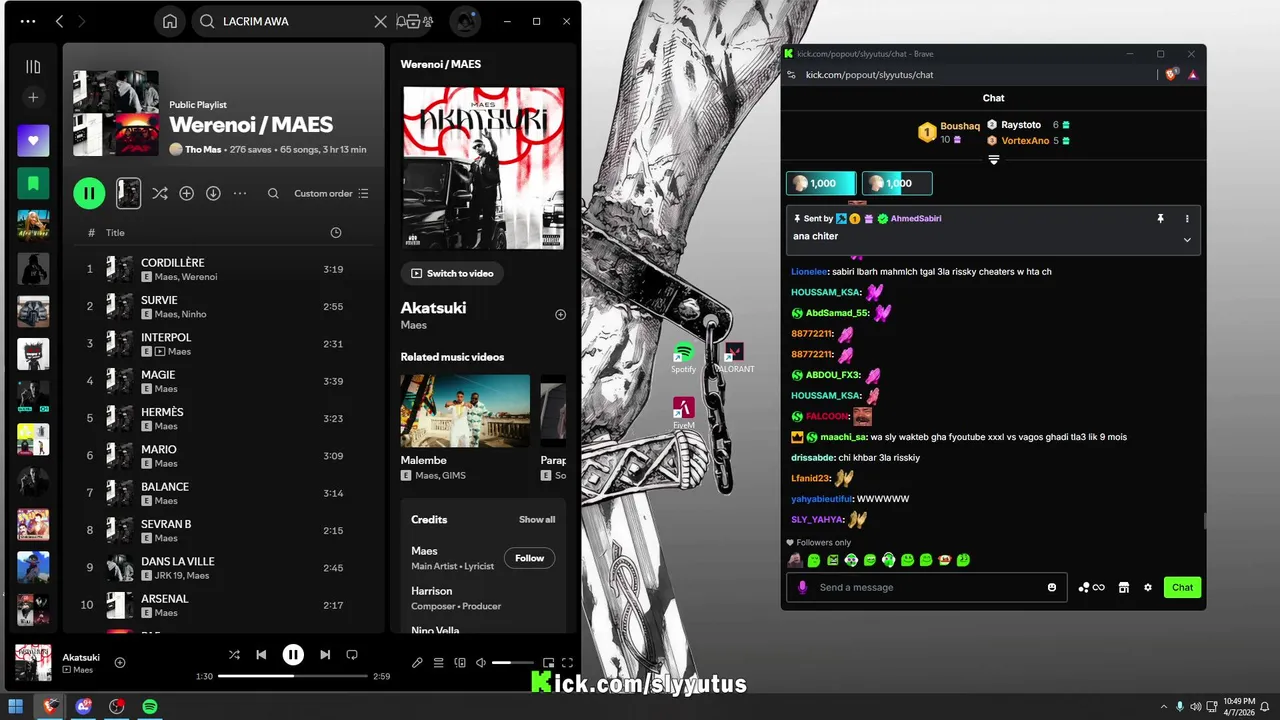Click the green Chat send button

point(1182,587)
